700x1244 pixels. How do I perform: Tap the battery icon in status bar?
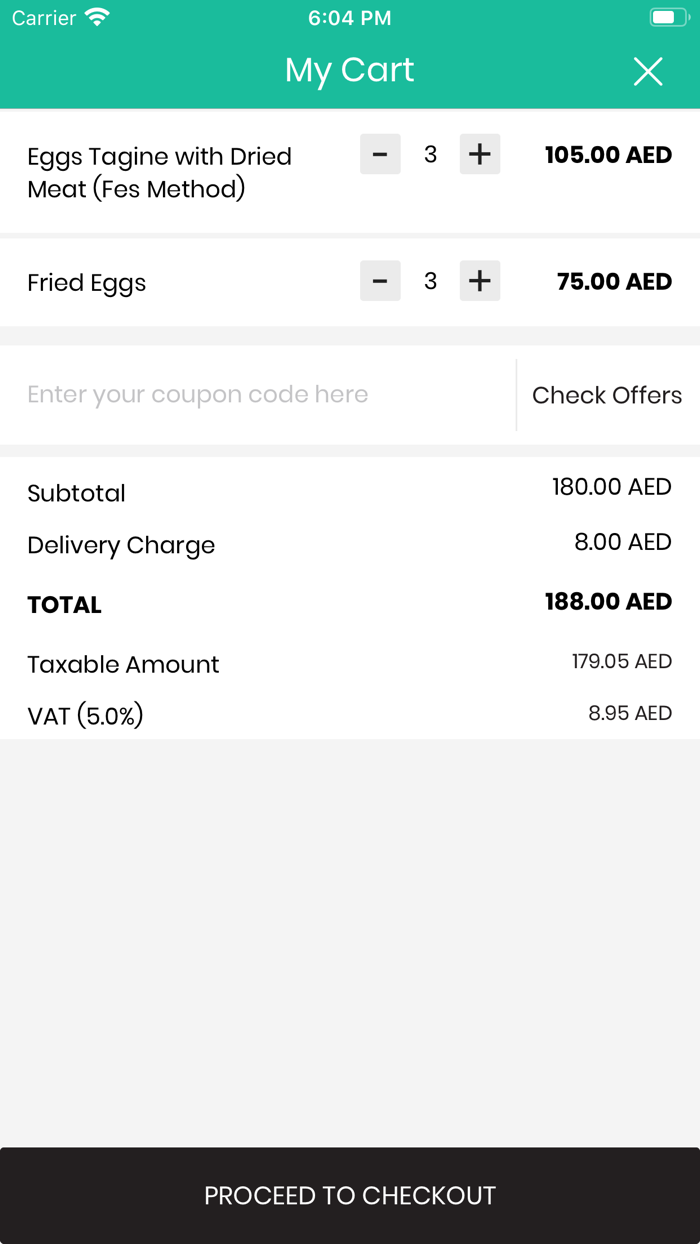(667, 18)
